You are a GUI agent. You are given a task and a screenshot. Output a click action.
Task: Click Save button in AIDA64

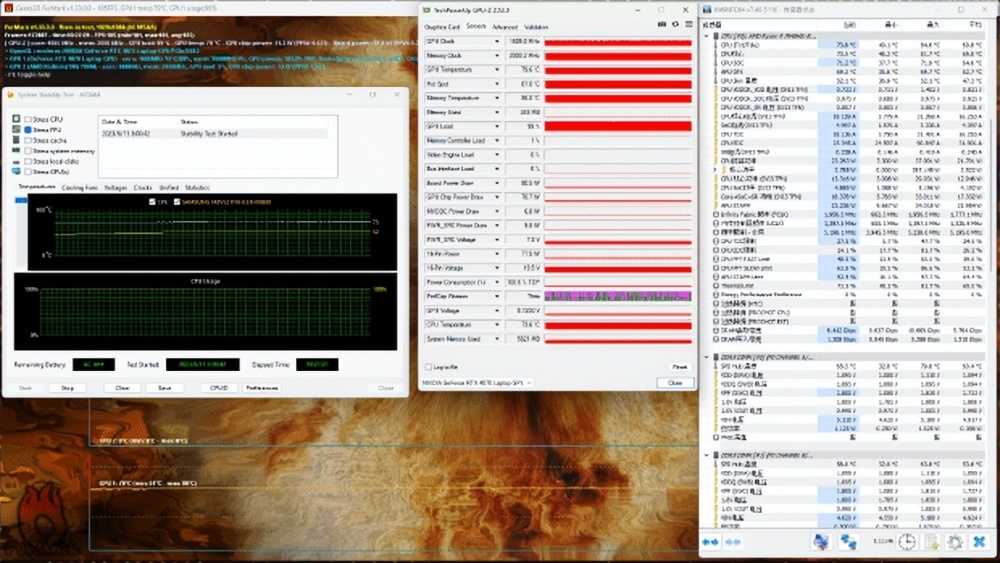pyautogui.click(x=165, y=388)
